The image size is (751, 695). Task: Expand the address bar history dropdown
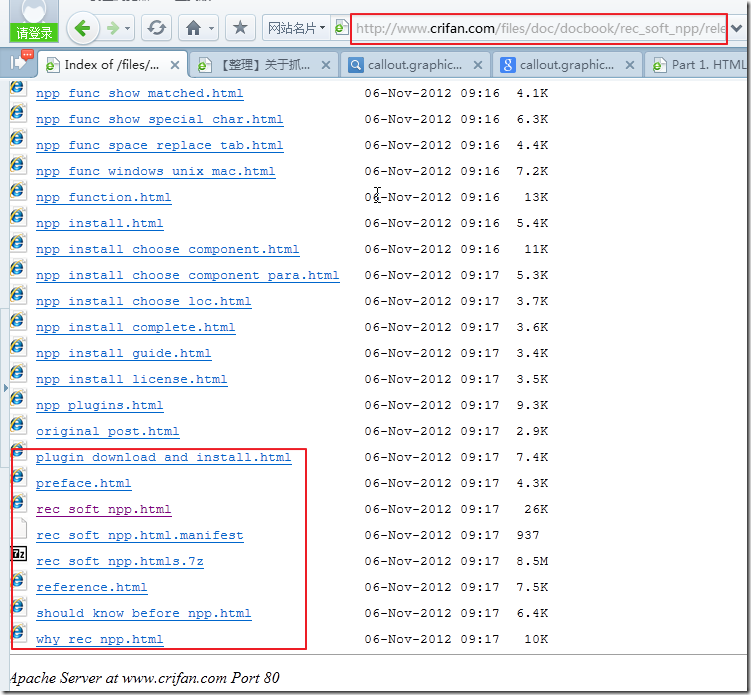click(737, 29)
